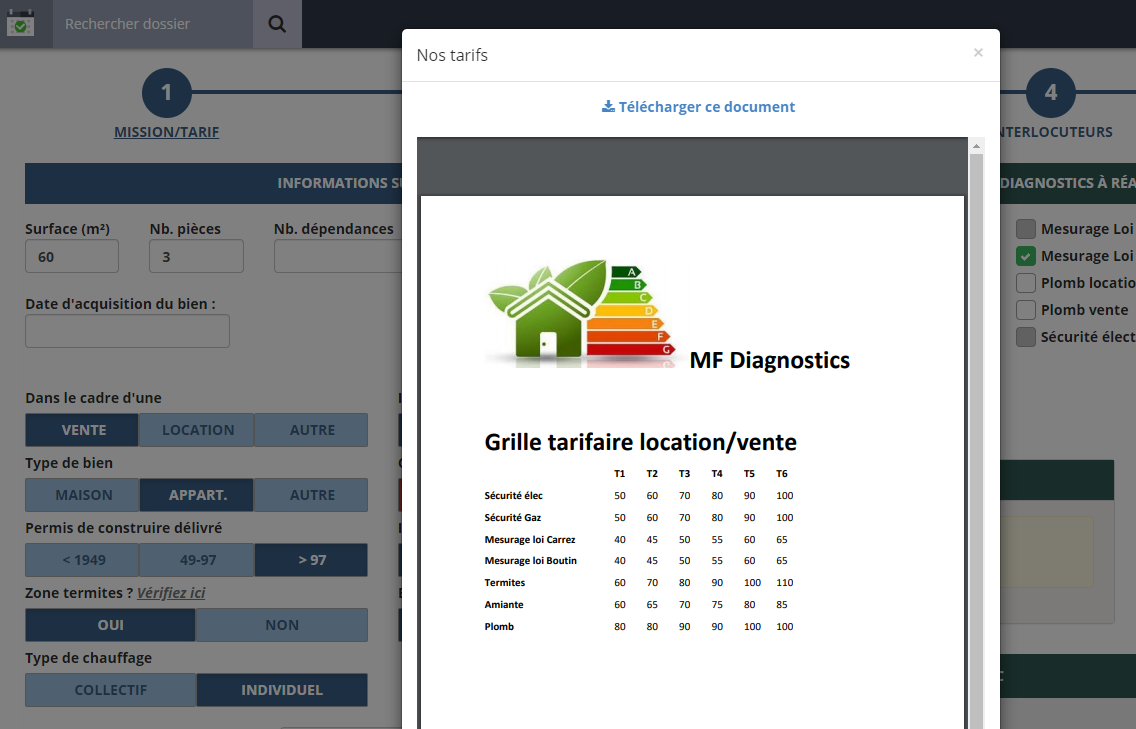The height and width of the screenshot is (729, 1136).
Task: Check the Plomb vente checkbox
Action: (x=1025, y=310)
